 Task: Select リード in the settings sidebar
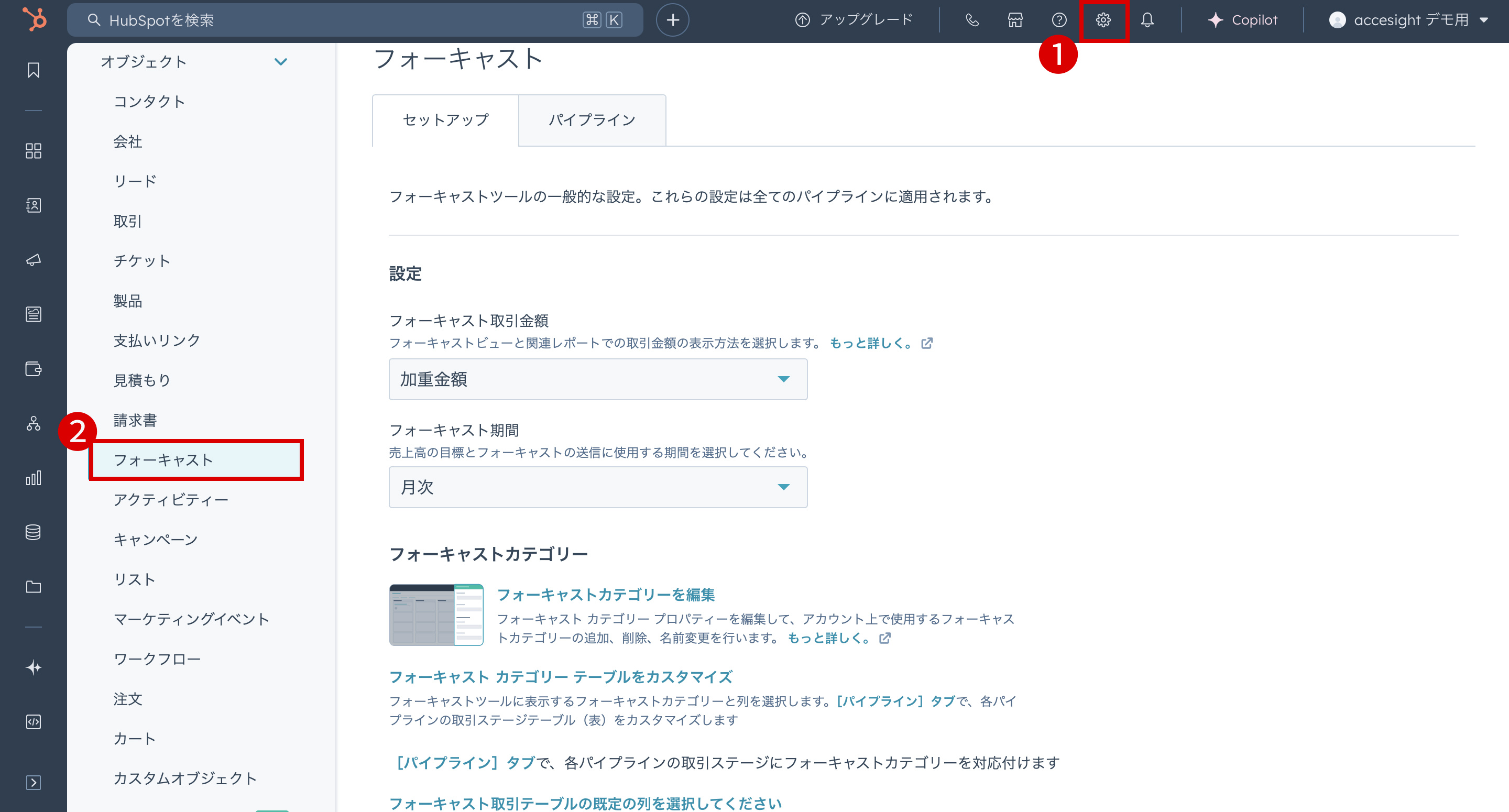tap(135, 181)
